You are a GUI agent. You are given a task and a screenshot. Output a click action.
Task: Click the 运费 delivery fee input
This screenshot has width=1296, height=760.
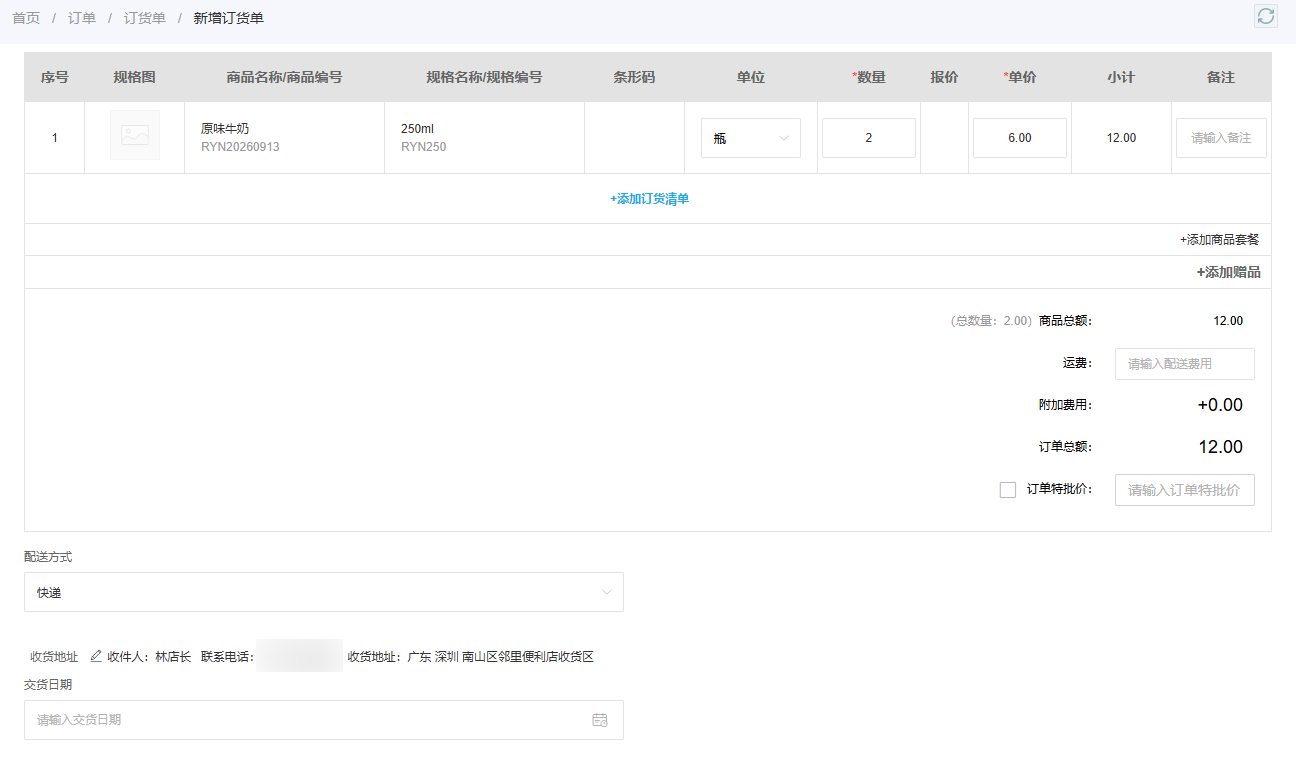click(1185, 364)
